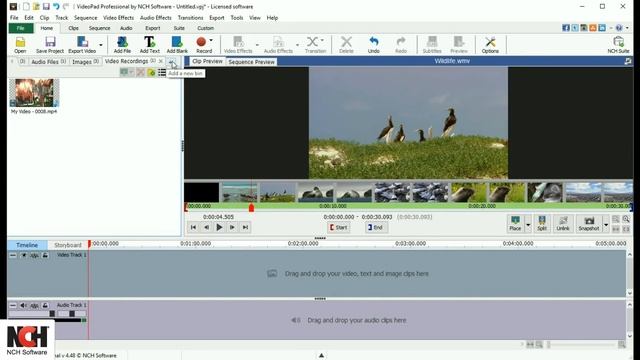Open the Record dropdown arrow
This screenshot has height=360, width=640.
pyautogui.click(x=211, y=40)
